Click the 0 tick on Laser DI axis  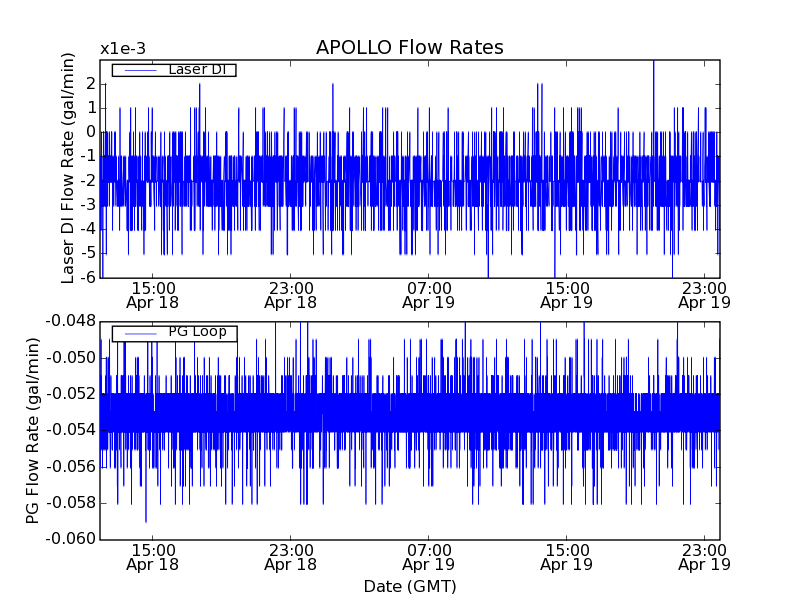91,131
